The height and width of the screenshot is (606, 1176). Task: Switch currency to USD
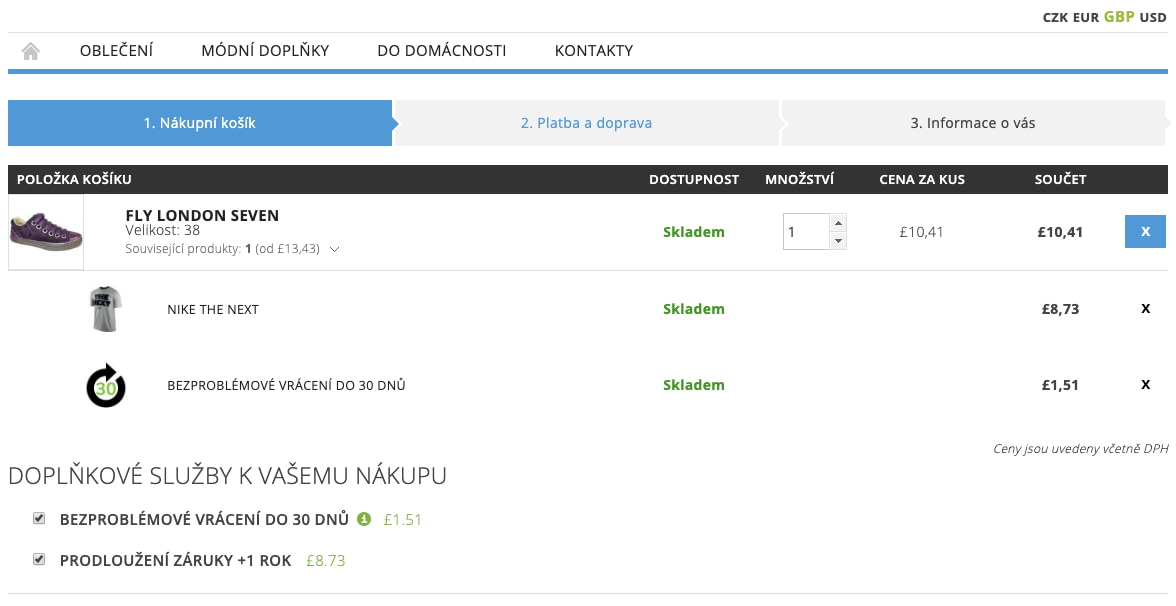[1154, 17]
